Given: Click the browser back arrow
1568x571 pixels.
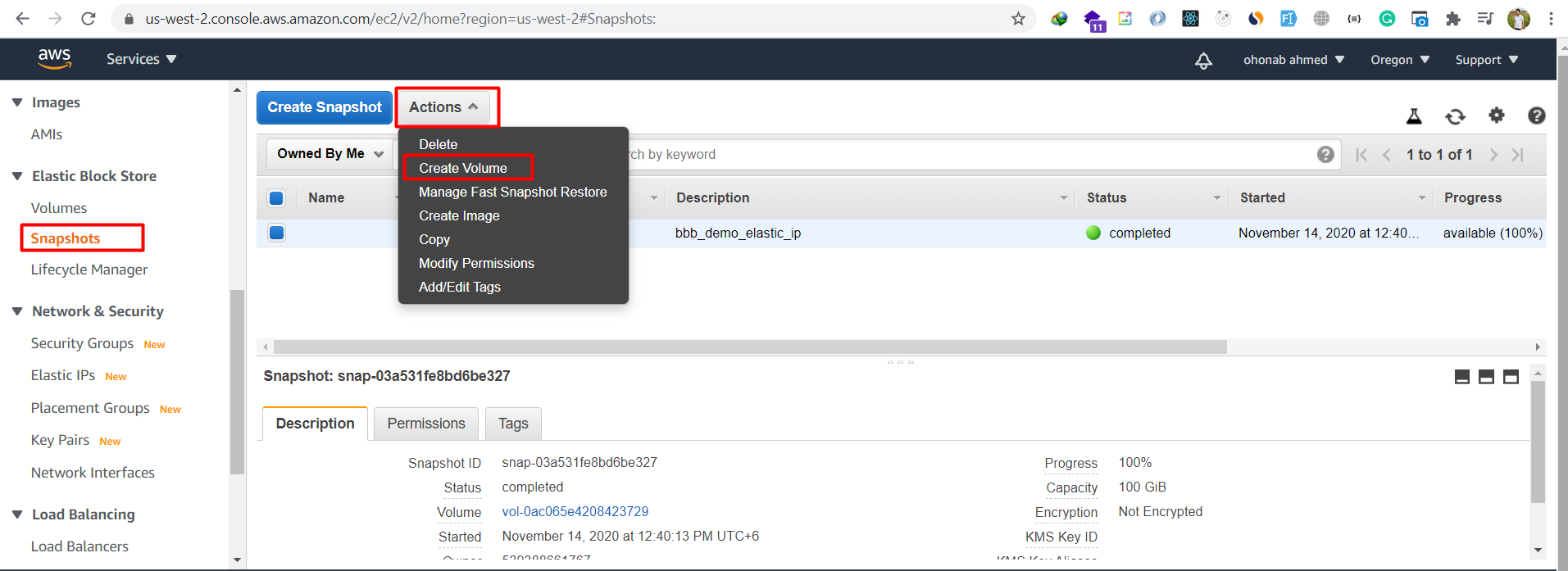Looking at the screenshot, I should 22,18.
